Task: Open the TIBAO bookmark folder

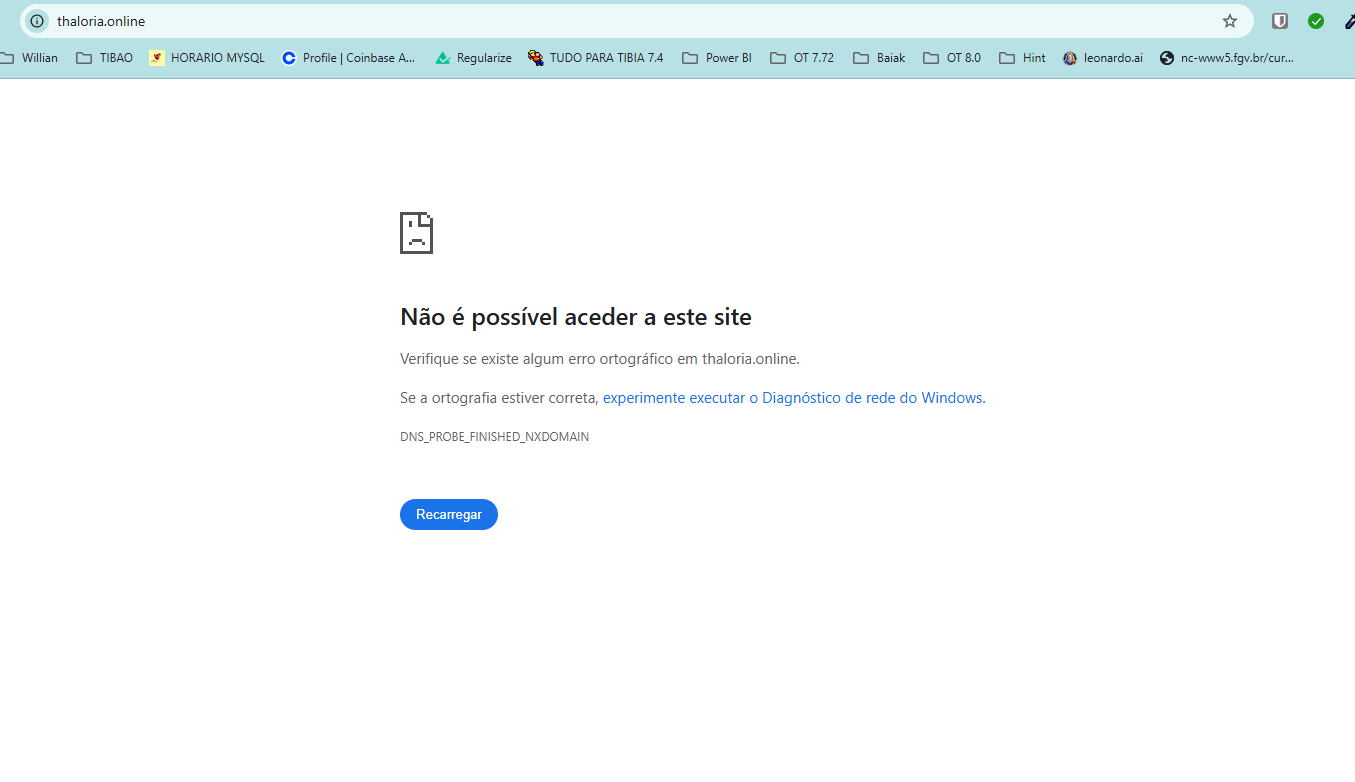Action: (105, 58)
